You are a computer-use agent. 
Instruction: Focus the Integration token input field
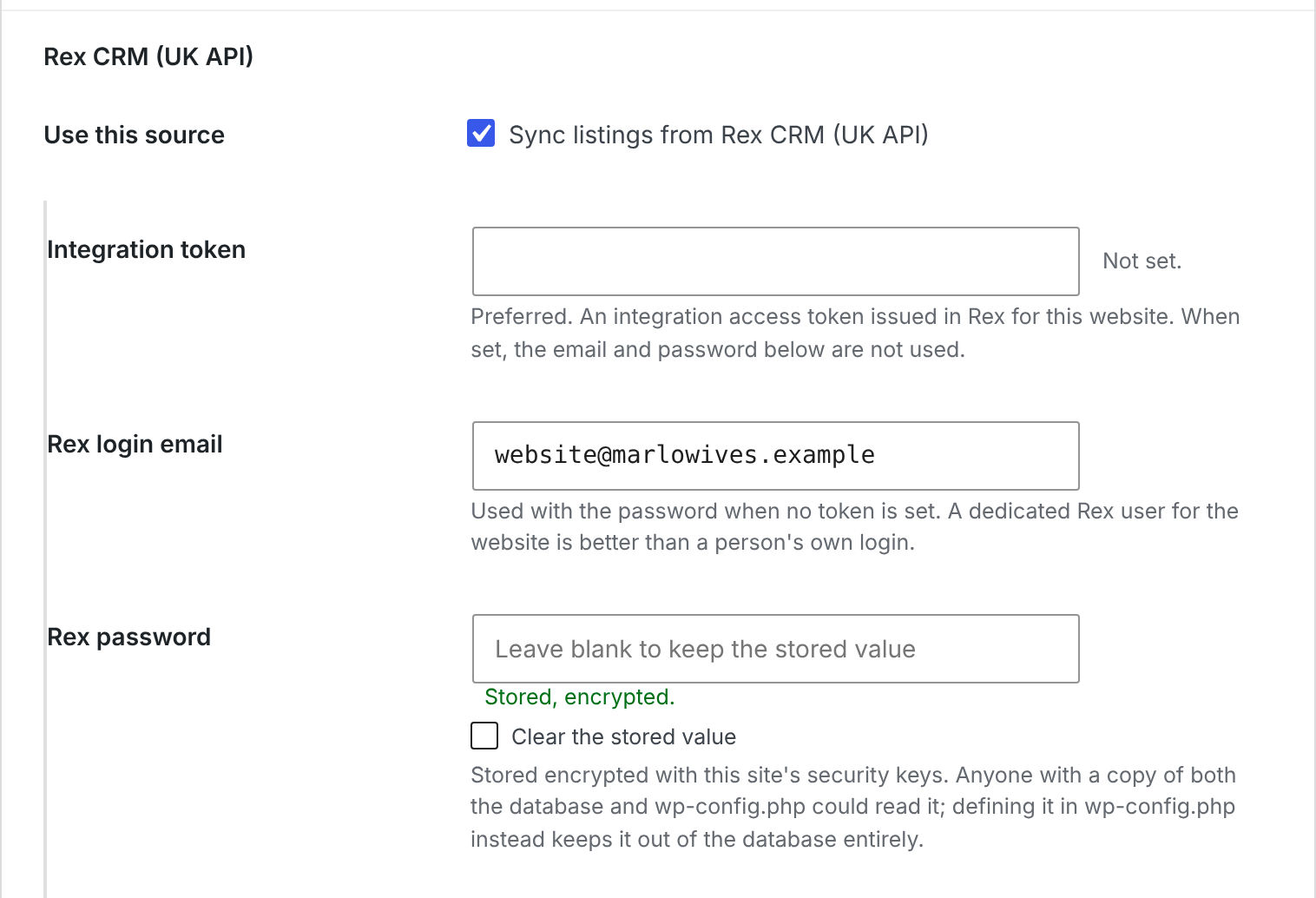[x=775, y=261]
